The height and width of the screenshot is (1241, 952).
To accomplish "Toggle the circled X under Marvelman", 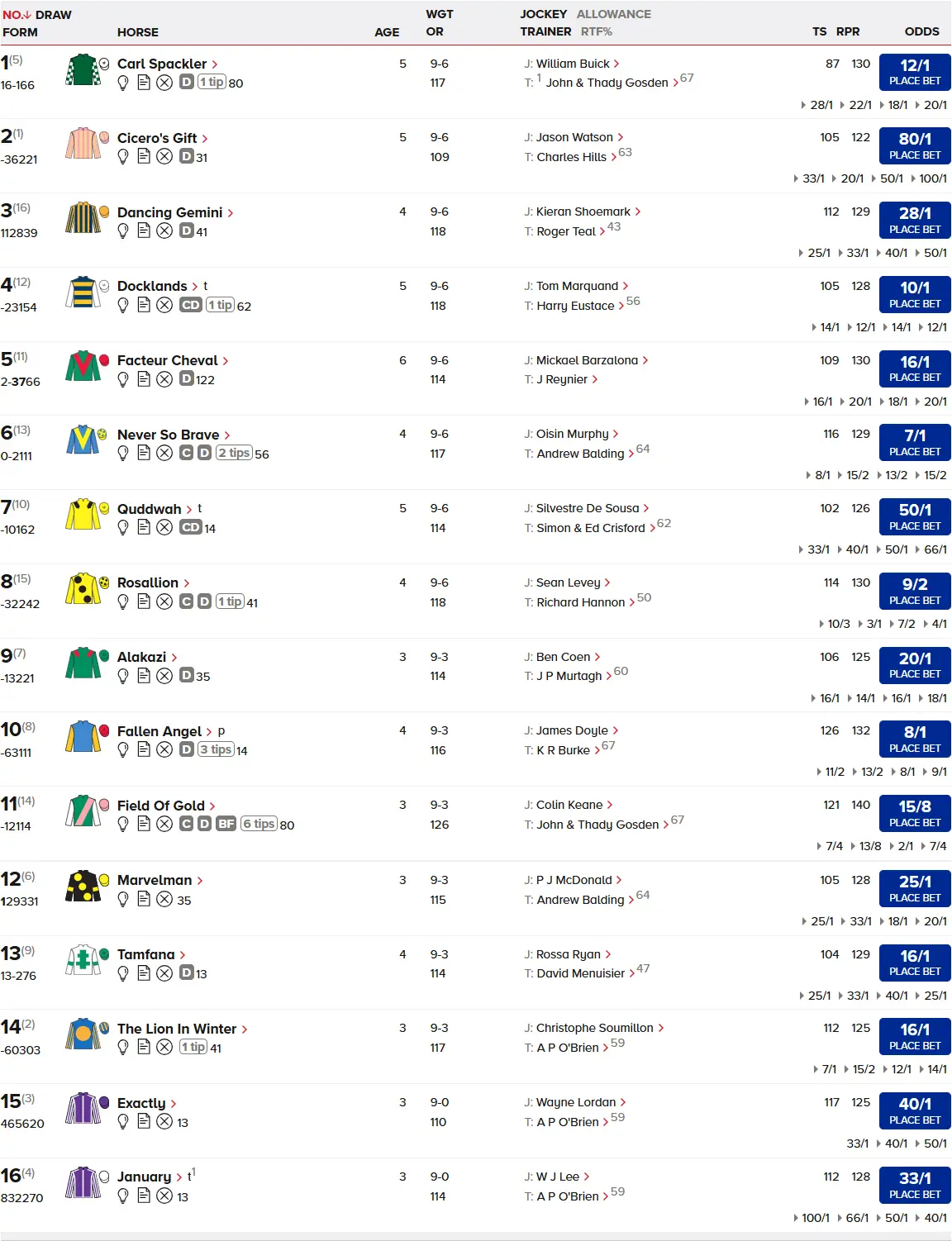I will coord(164,900).
